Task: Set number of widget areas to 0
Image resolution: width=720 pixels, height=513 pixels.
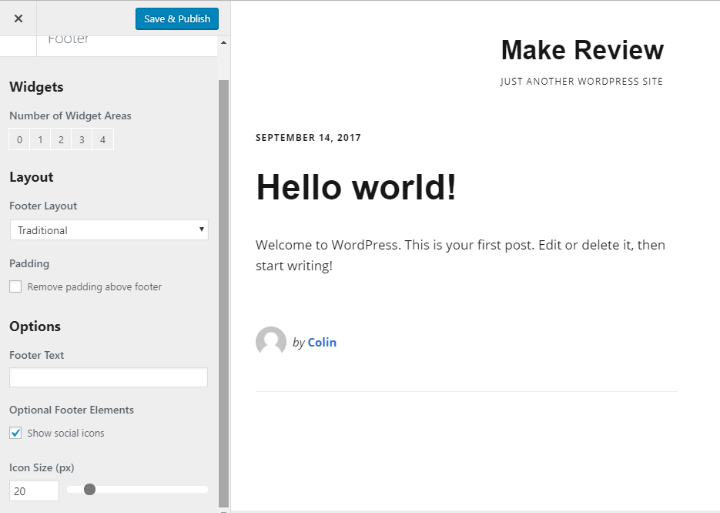Action: click(19, 140)
